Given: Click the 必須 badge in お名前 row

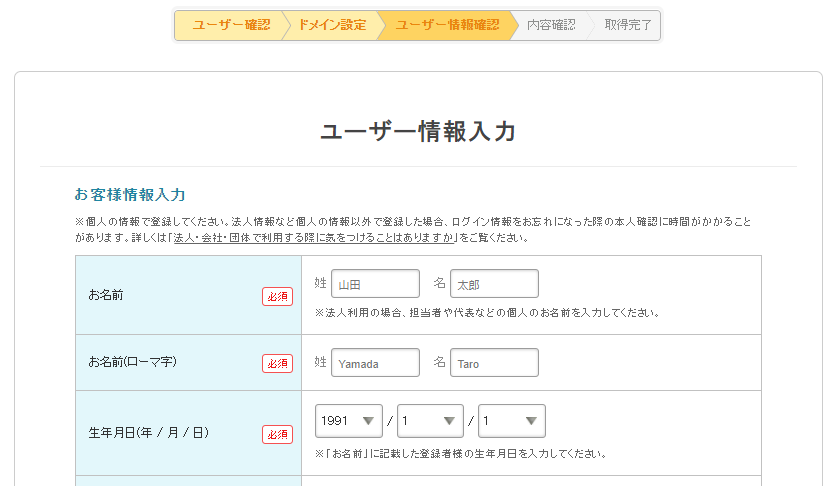Looking at the screenshot, I should pyautogui.click(x=277, y=296).
